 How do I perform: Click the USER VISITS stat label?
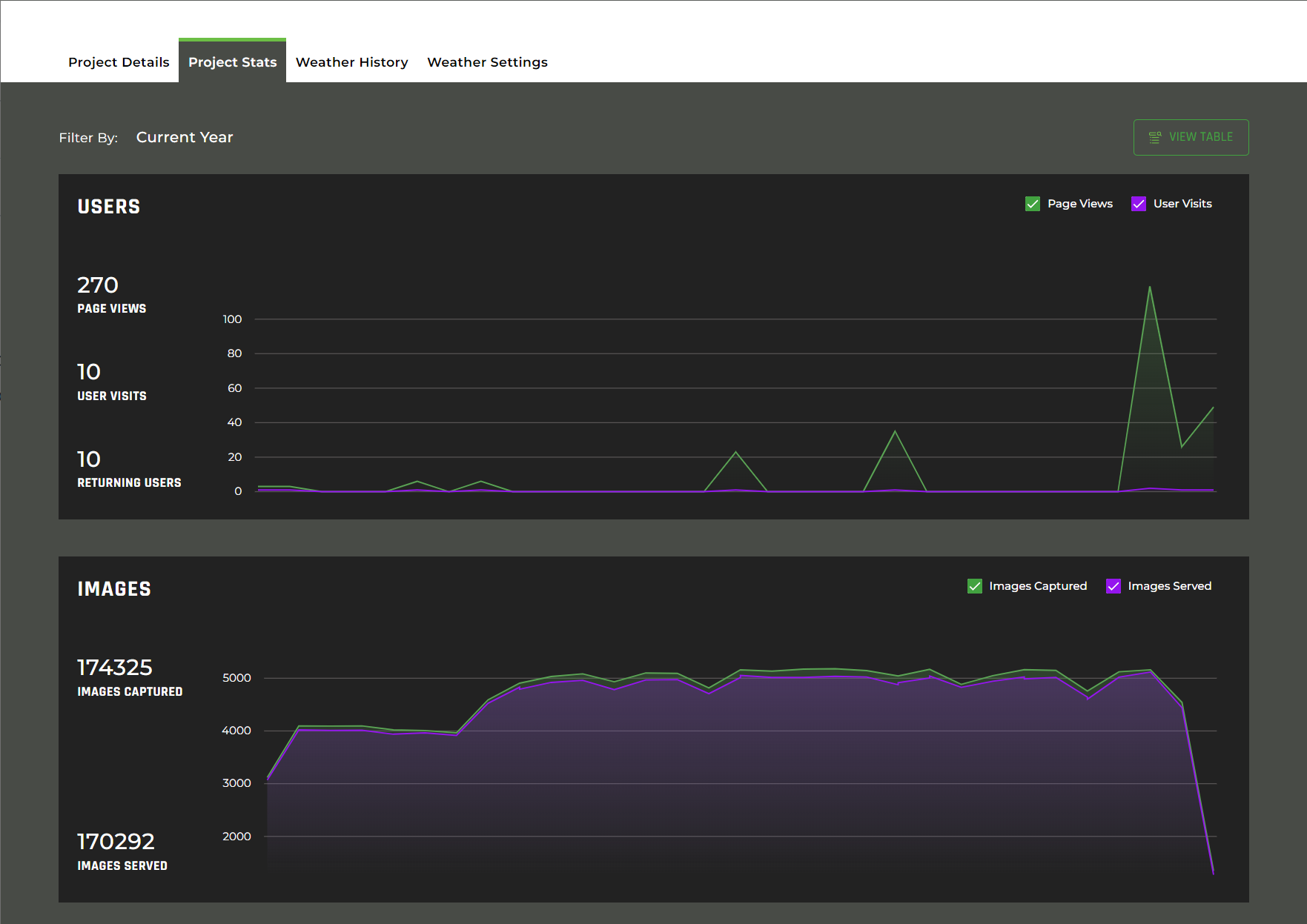[x=112, y=396]
